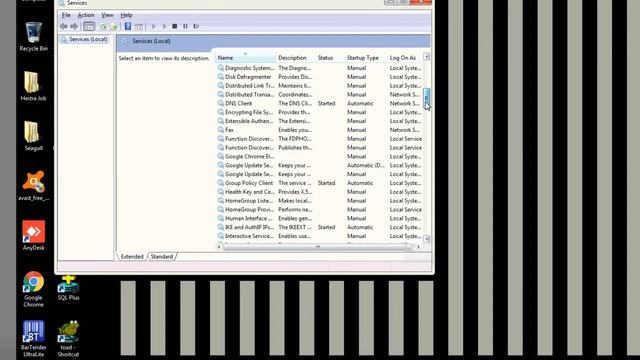Select the Google Chrome desktop shortcut
The height and width of the screenshot is (360, 640).
(33, 289)
